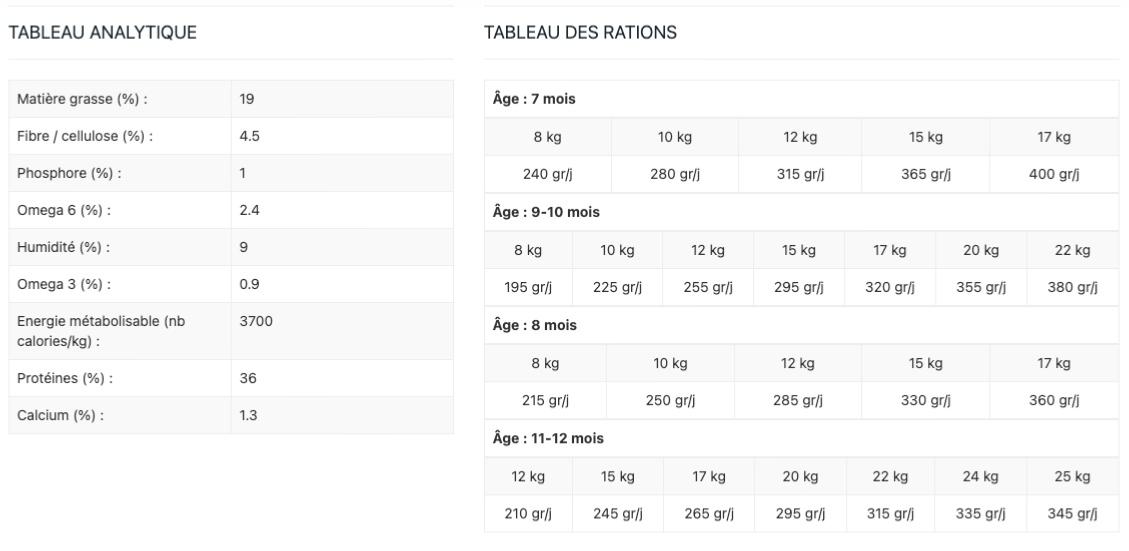
Task: Click the Omega 6 value 2.4
Action: 250,210
